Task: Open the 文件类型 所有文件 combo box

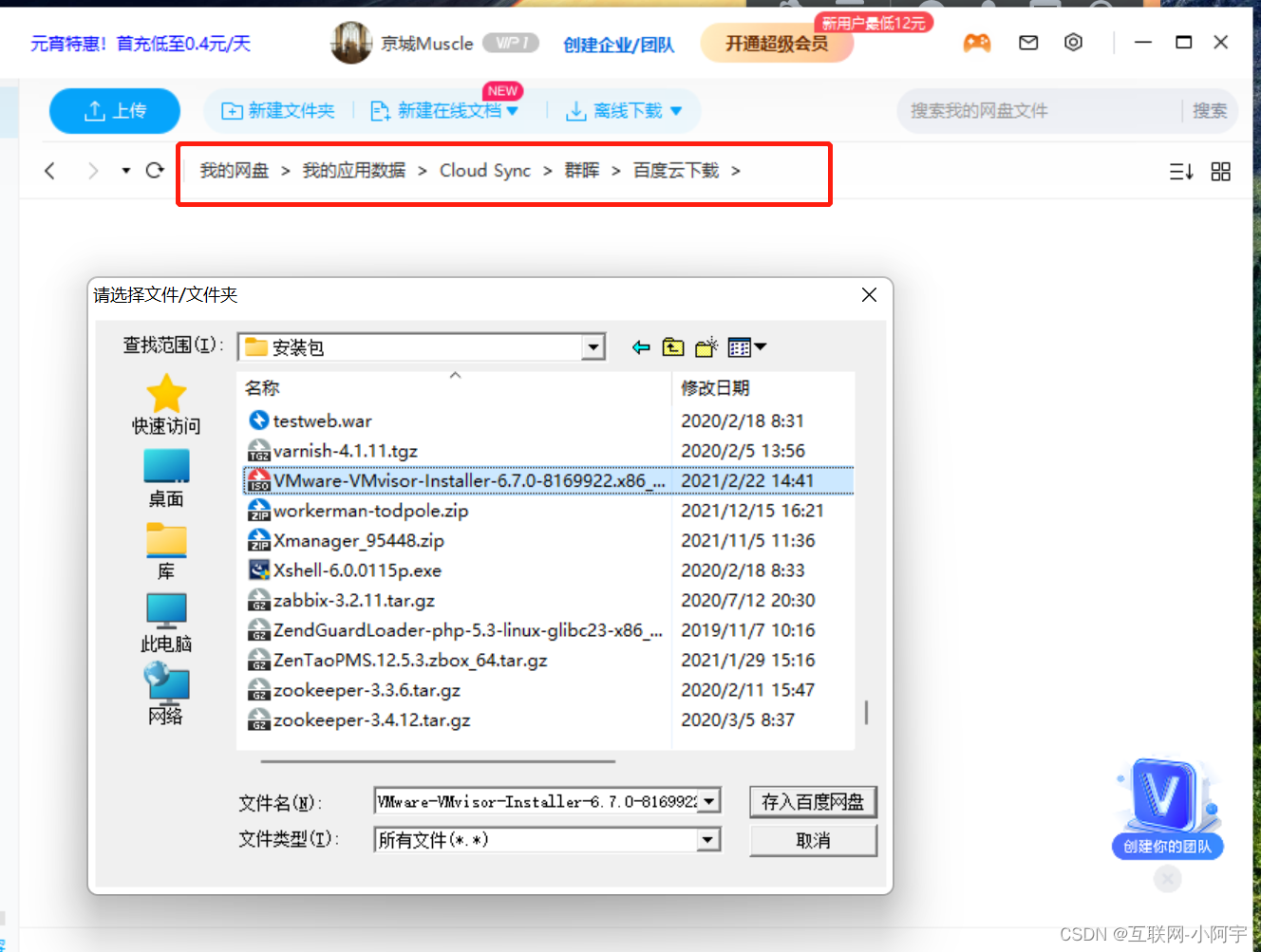Action: point(548,840)
